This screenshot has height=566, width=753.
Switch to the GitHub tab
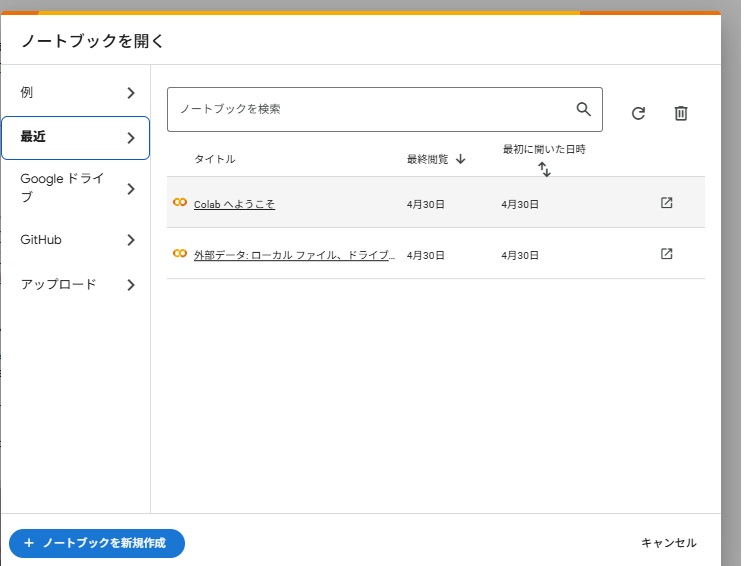point(76,240)
